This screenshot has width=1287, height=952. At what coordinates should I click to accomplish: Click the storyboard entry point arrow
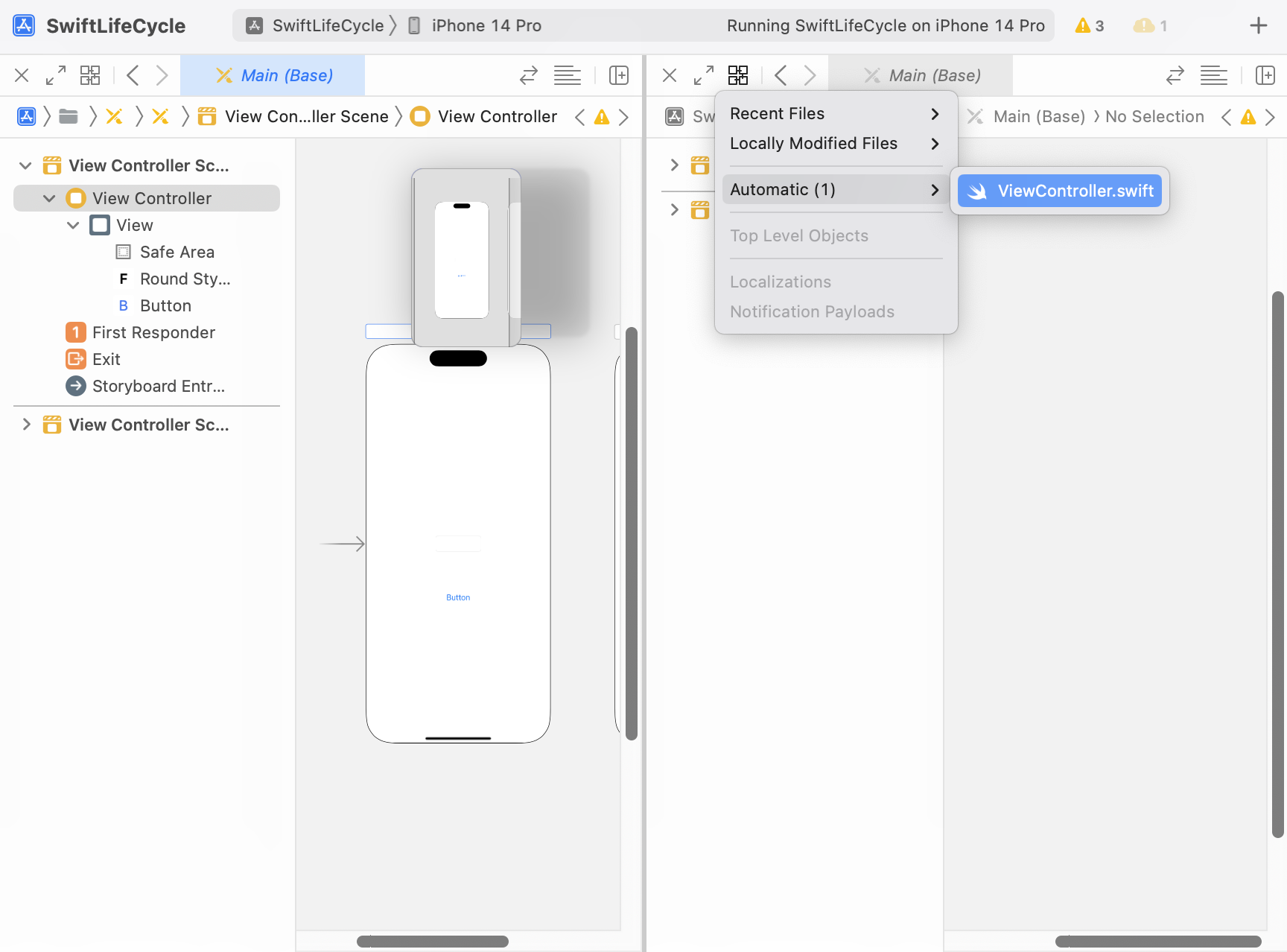[343, 544]
